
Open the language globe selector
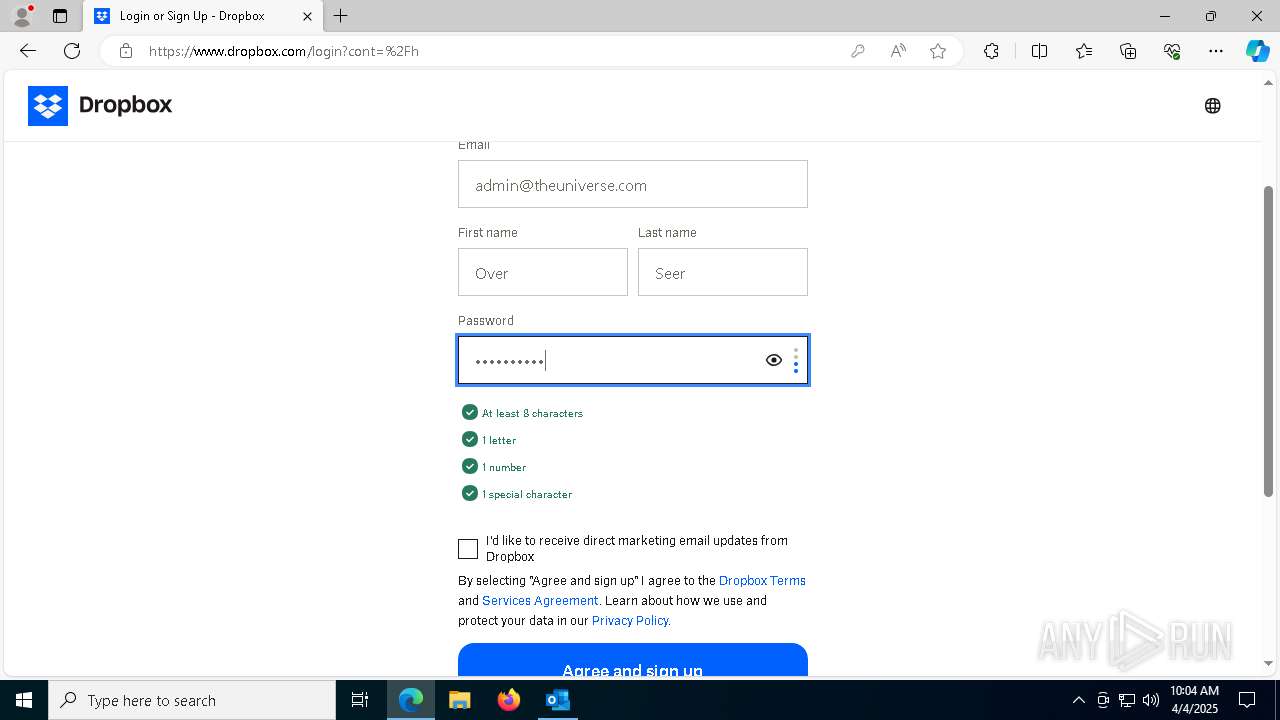(x=1212, y=106)
